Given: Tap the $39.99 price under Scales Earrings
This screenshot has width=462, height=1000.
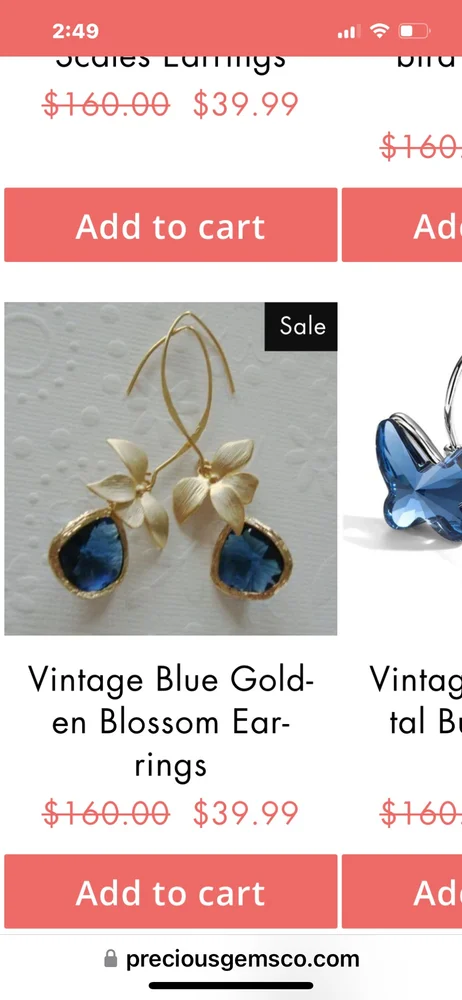Looking at the screenshot, I should point(246,104).
